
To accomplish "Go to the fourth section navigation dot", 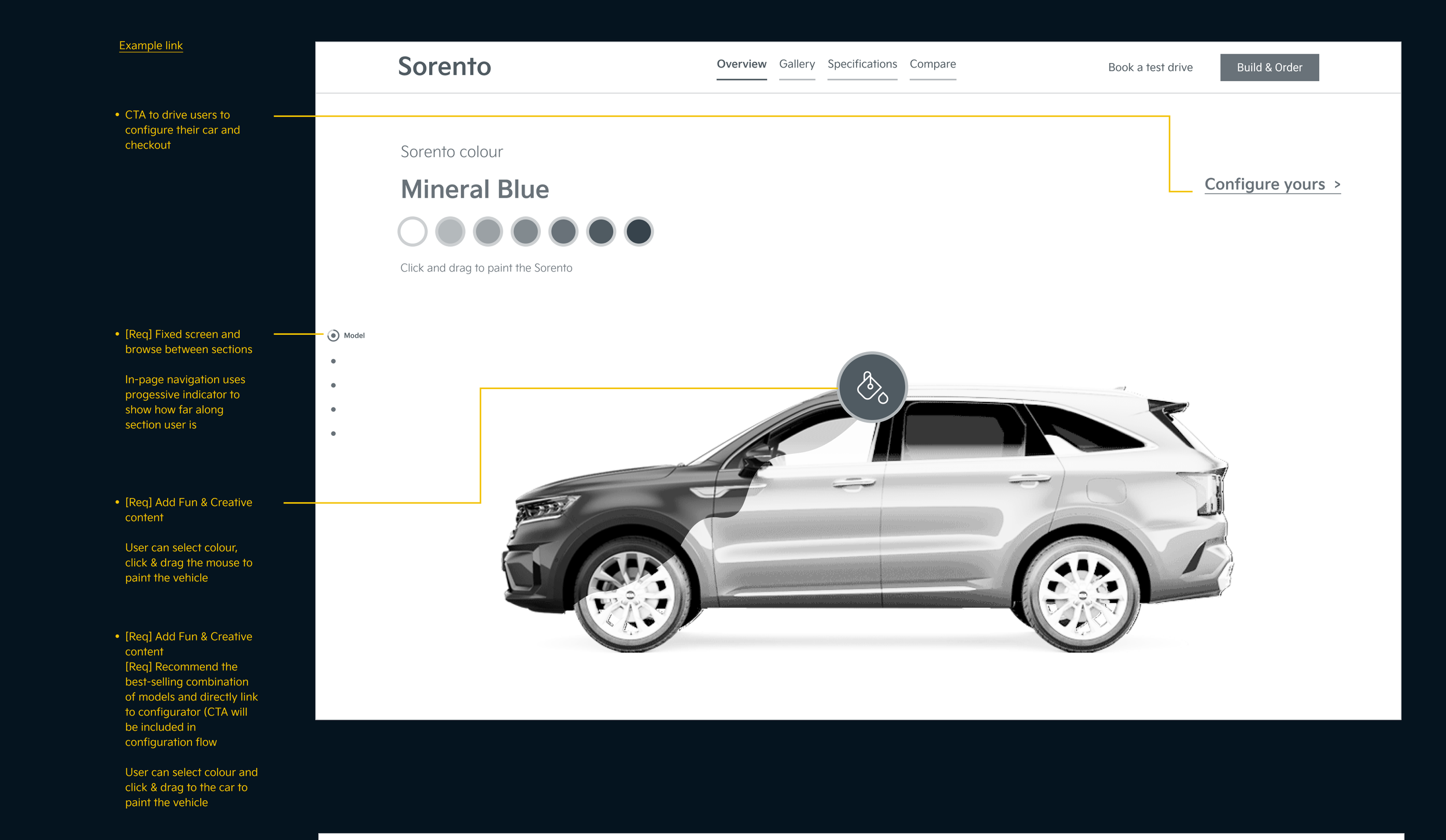I will pyautogui.click(x=333, y=409).
